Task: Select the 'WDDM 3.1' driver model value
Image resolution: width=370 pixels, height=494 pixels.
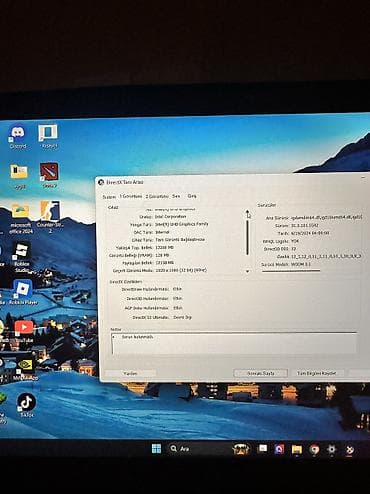Action: coord(301,264)
